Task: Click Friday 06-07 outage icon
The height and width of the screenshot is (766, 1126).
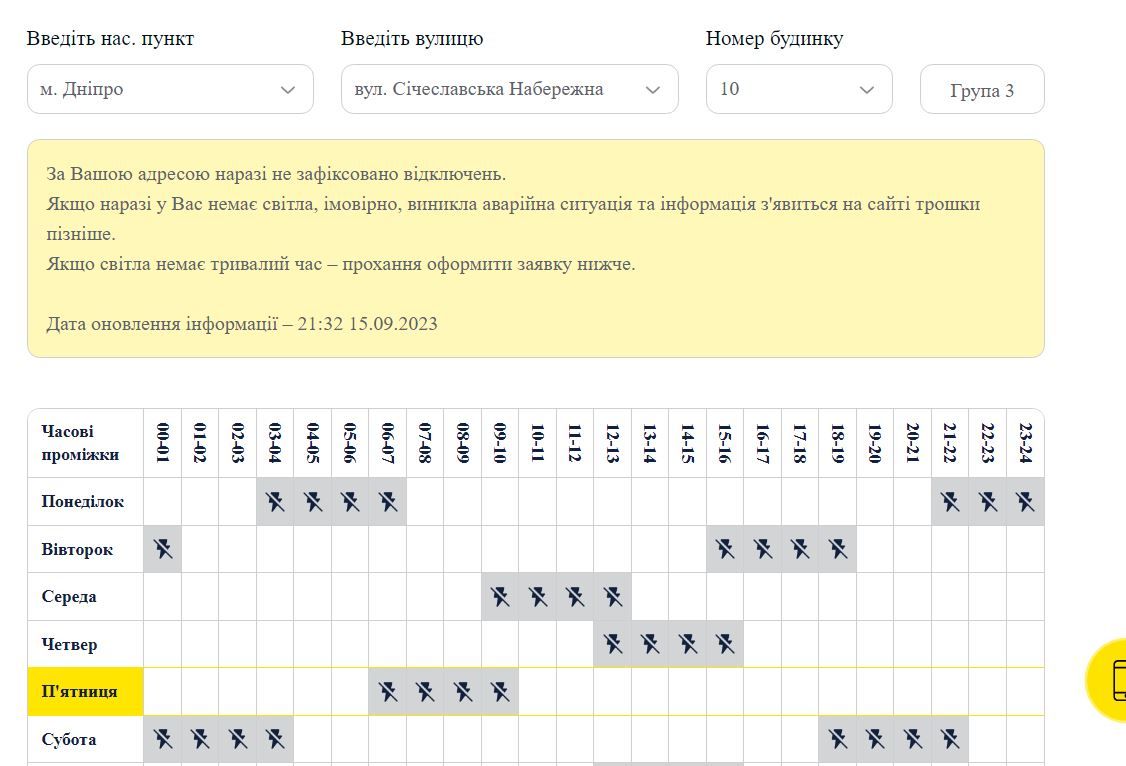Action: click(388, 692)
